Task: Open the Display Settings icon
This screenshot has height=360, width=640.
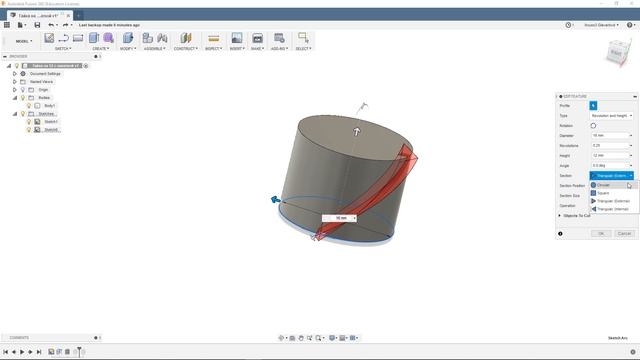Action: click(x=332, y=338)
